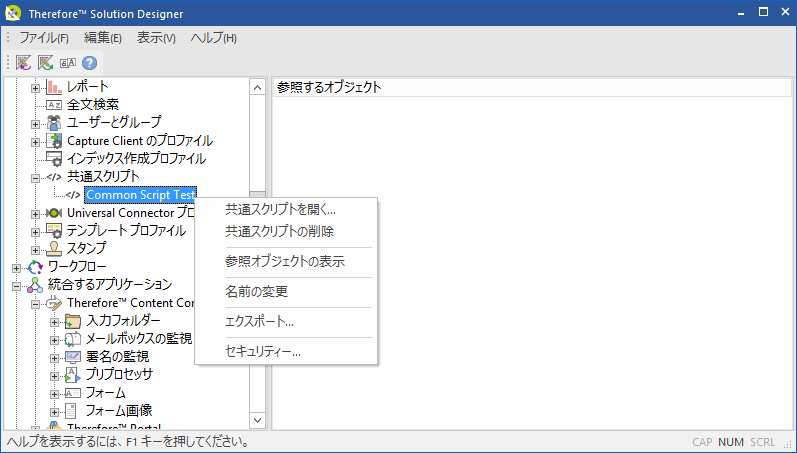The image size is (797, 453).
Task: Collapse the 統合するアプリケーション node
Action: 16,286
